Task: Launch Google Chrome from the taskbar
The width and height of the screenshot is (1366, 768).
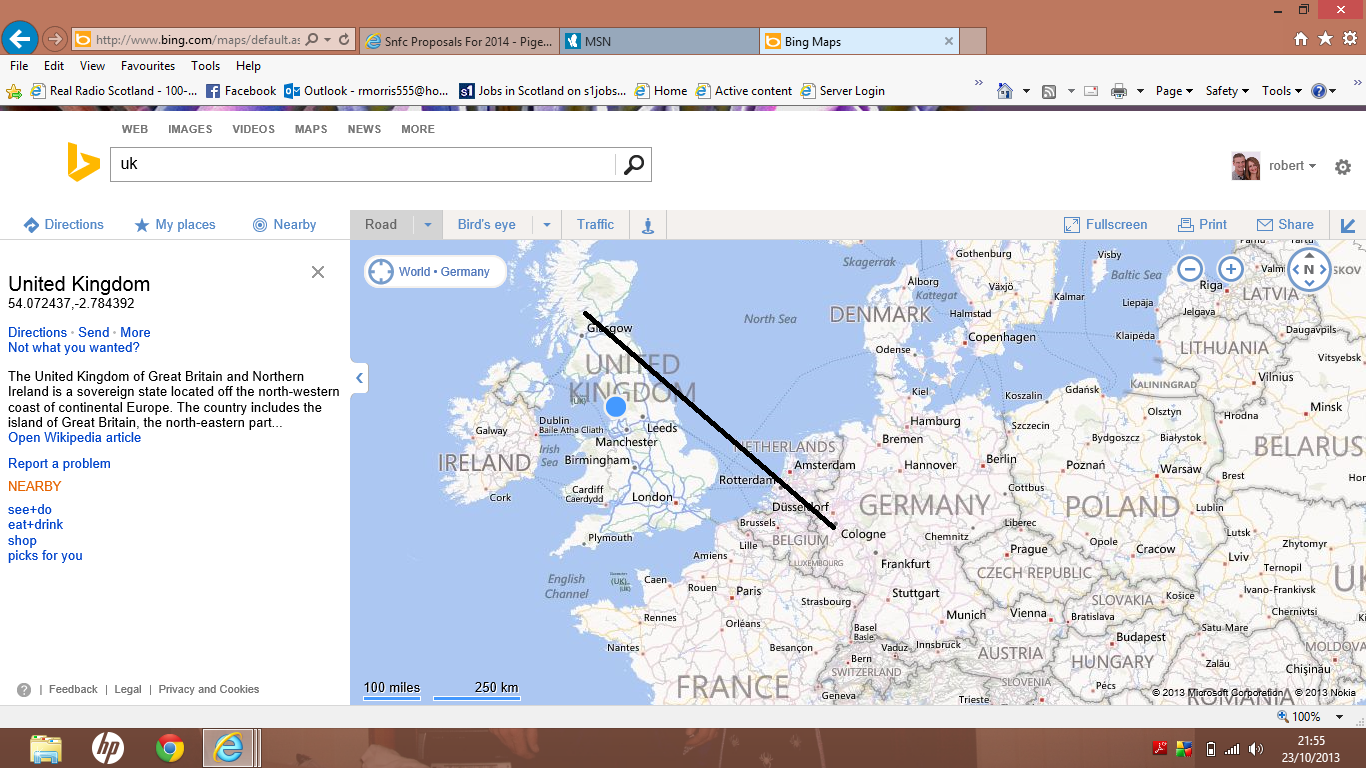Action: tap(170, 748)
